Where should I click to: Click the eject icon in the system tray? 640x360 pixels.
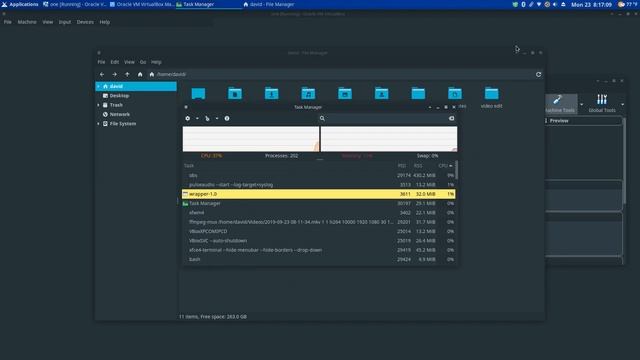(x=563, y=4)
